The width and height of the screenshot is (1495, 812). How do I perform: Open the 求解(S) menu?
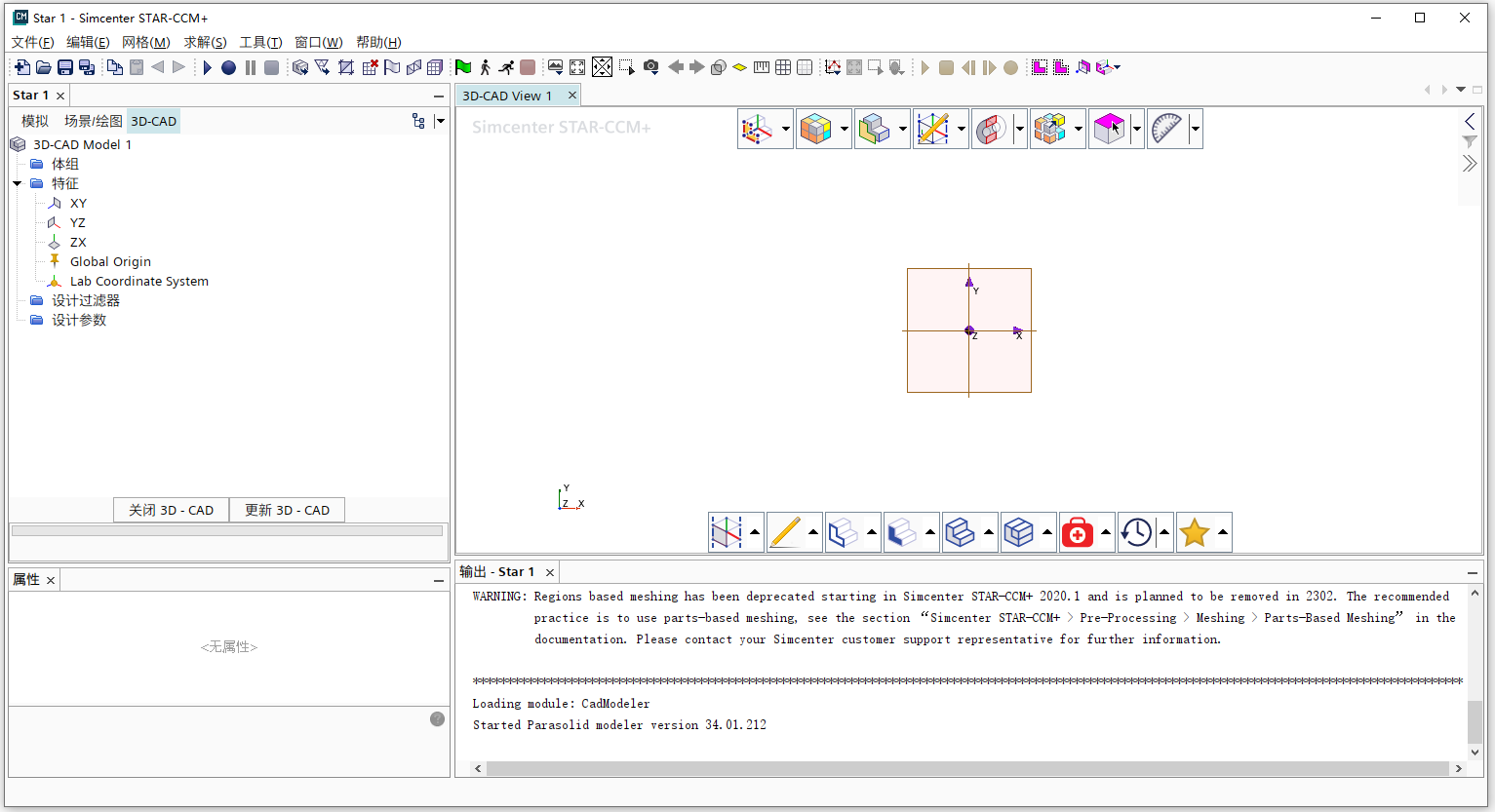tap(205, 42)
